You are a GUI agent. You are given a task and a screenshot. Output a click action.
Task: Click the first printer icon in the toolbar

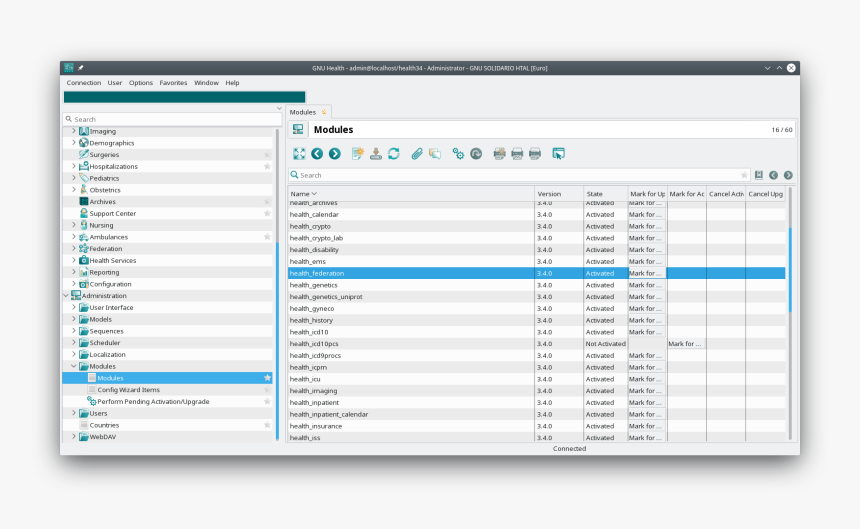[499, 154]
